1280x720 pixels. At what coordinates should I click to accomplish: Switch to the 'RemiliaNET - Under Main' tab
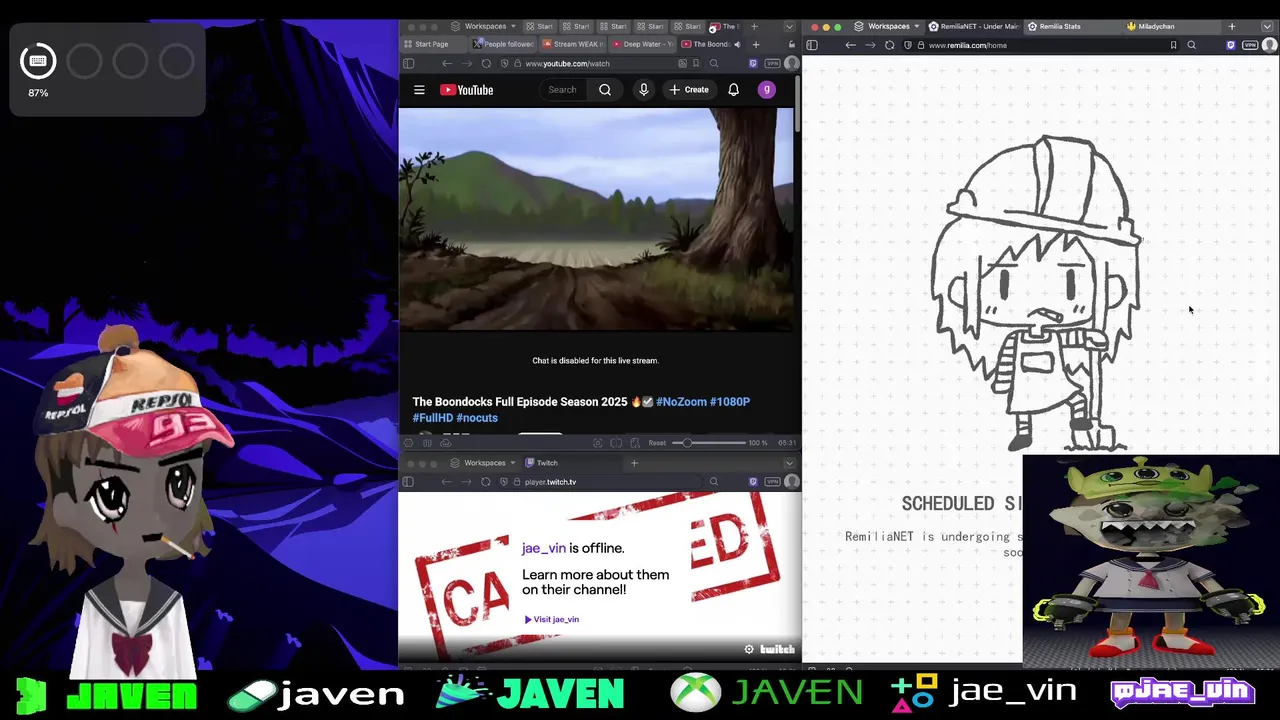tap(973, 27)
